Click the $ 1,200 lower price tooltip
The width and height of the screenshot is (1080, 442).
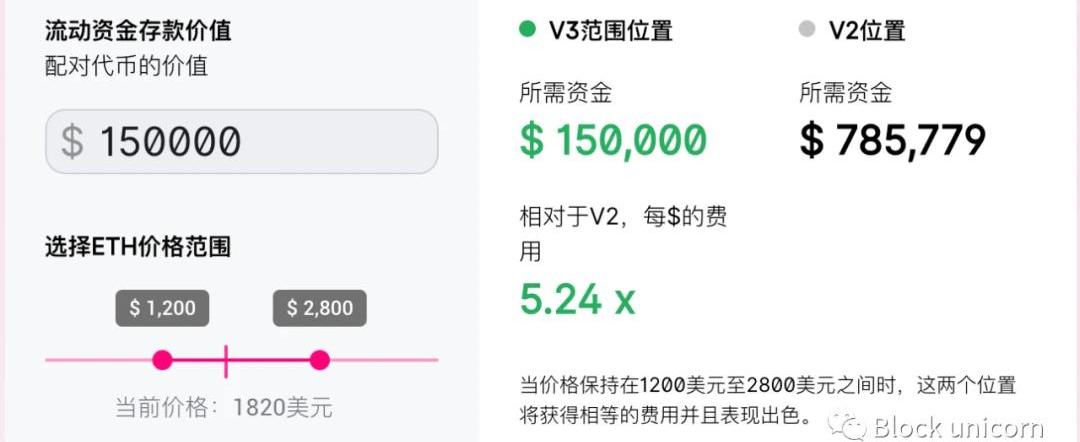(162, 308)
